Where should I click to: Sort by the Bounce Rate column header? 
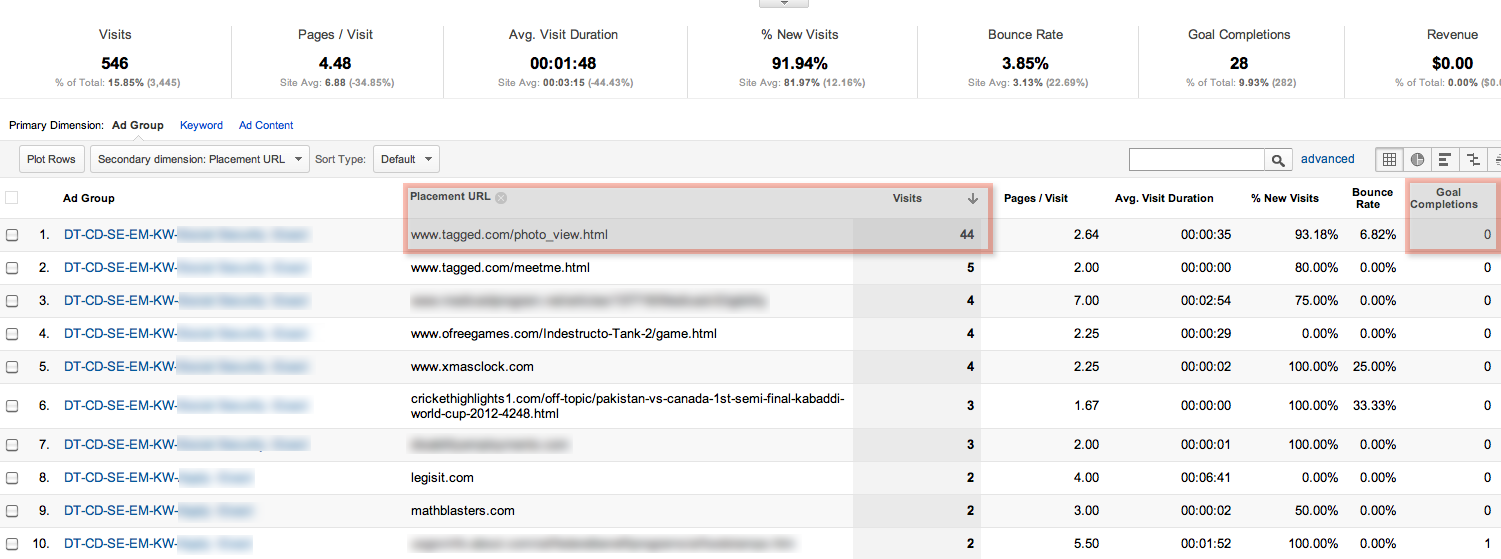point(1372,198)
